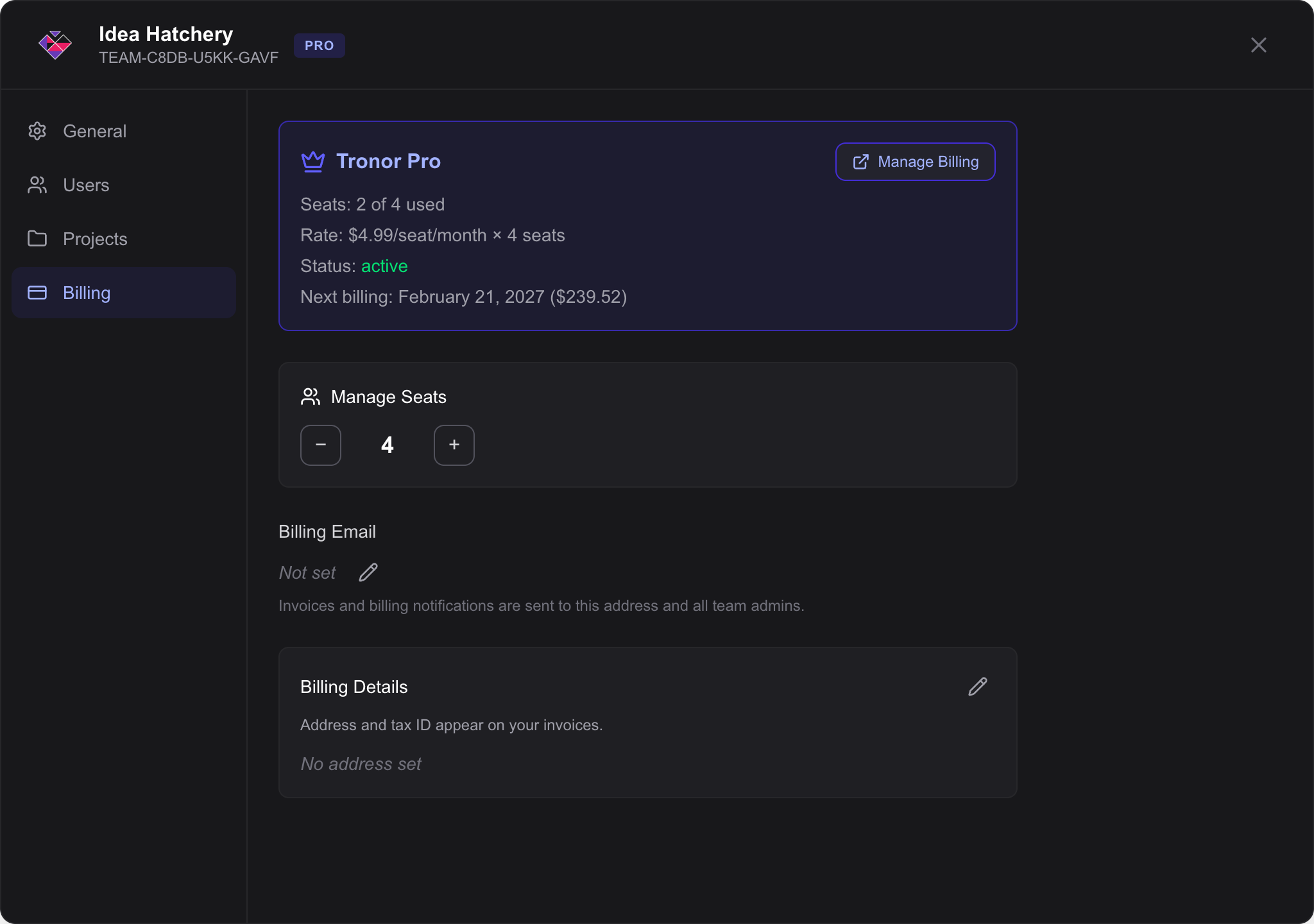Dismiss the settings dialog with the X
Viewport: 1314px width, 924px height.
(1258, 45)
